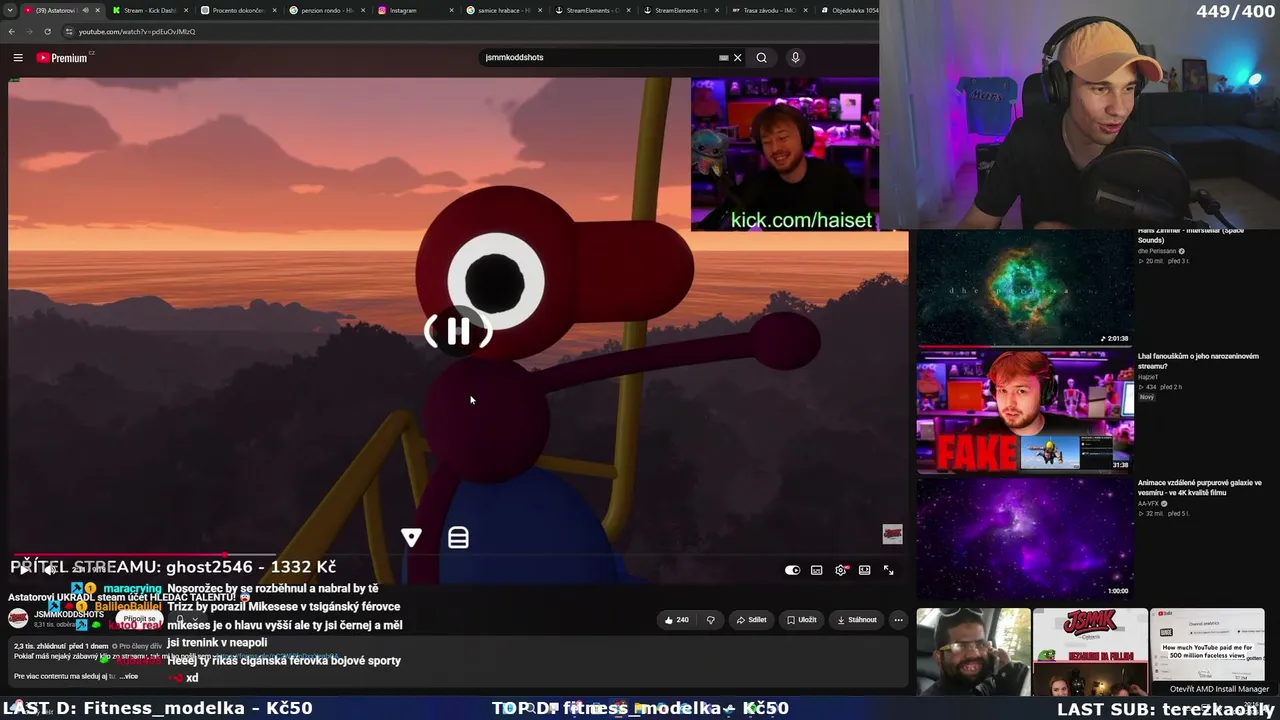Open the player settings gear
Screen dimensions: 1280x720
pos(841,570)
